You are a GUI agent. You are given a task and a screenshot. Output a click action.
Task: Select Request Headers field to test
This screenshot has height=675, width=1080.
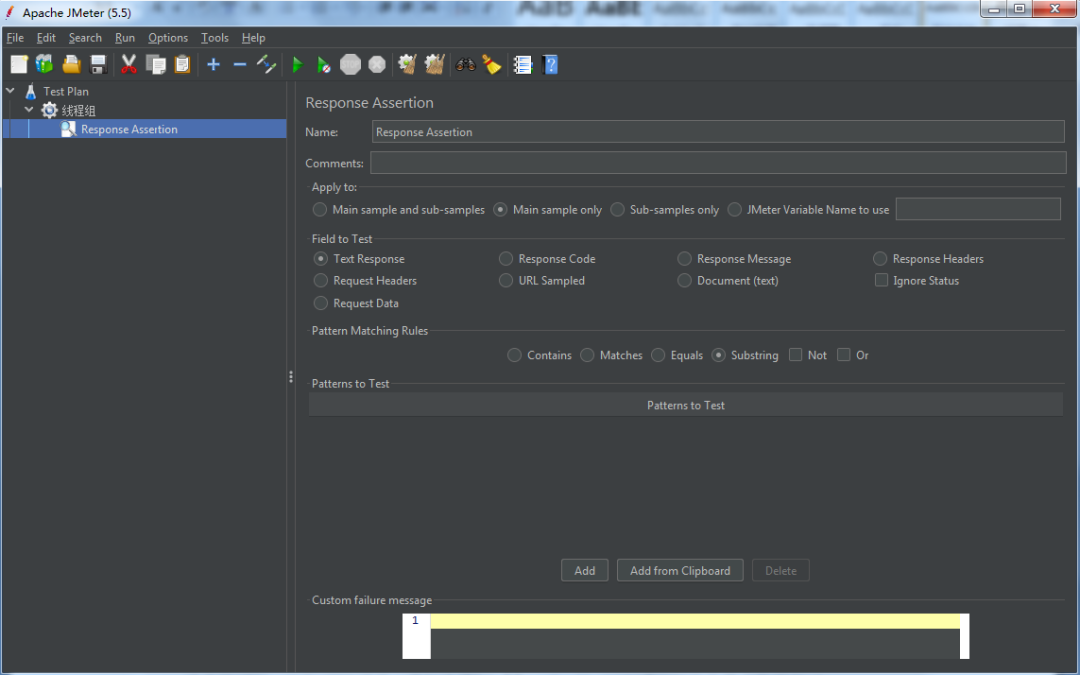coord(320,280)
